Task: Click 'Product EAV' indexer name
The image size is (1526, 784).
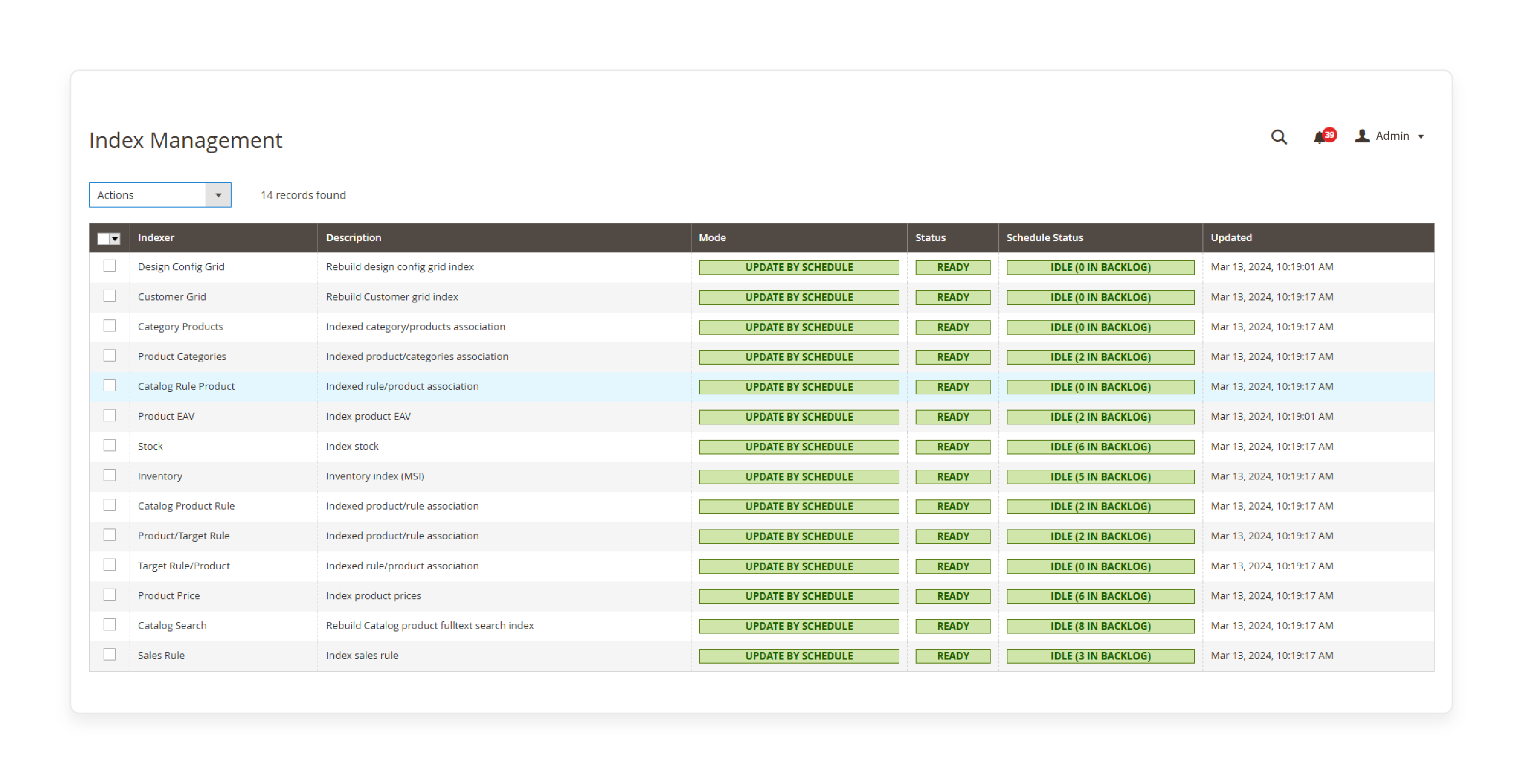Action: coord(166,416)
